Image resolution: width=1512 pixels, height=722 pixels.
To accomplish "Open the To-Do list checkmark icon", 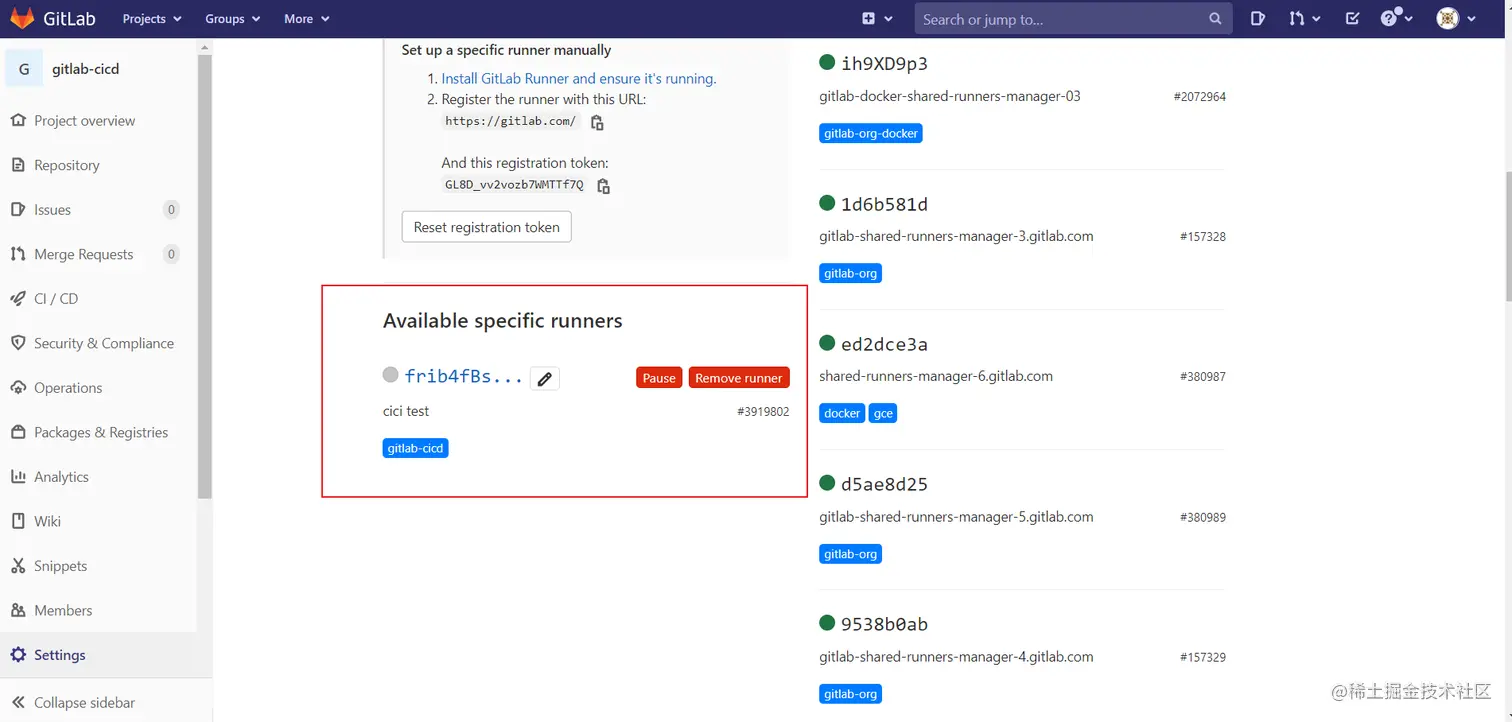I will tap(1352, 19).
